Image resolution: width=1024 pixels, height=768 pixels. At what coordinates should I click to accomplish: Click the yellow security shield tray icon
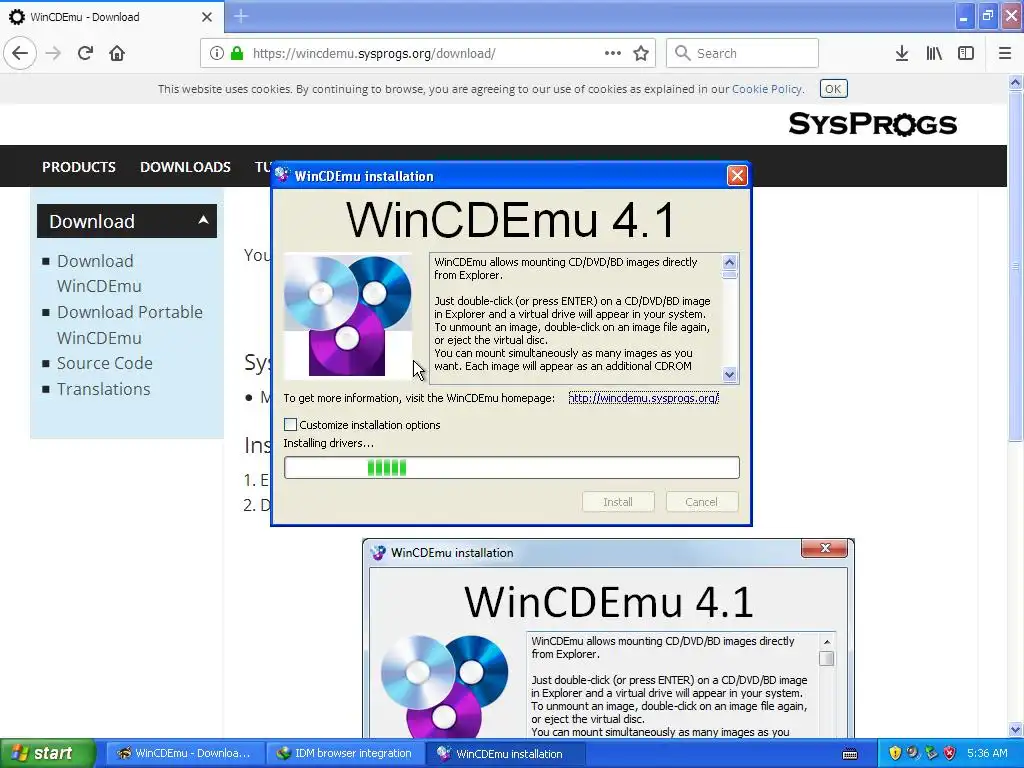click(895, 753)
